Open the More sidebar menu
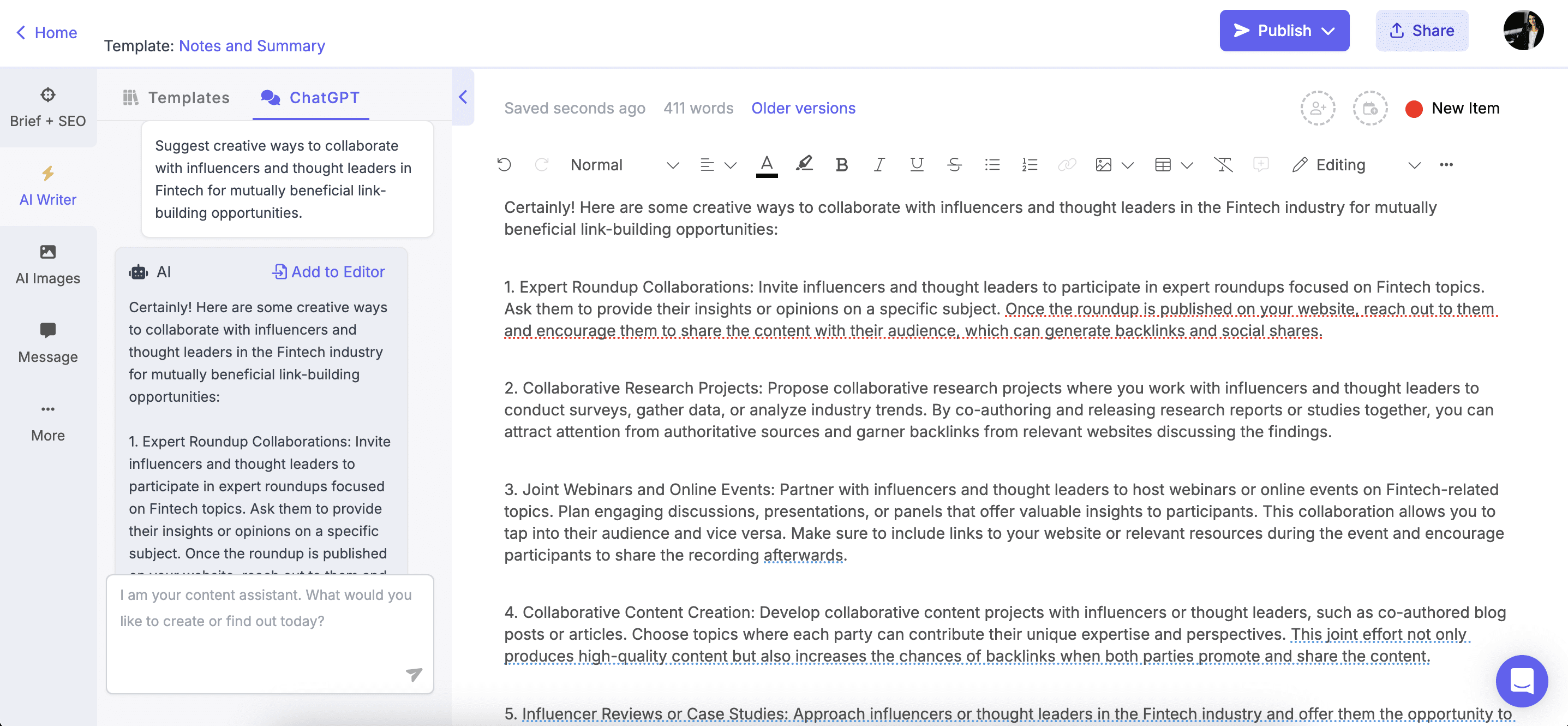 pyautogui.click(x=48, y=421)
